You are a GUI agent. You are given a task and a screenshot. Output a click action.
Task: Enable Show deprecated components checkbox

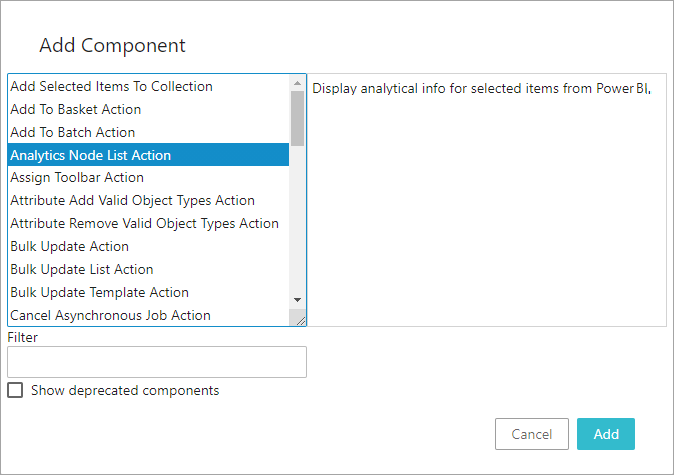tap(15, 390)
